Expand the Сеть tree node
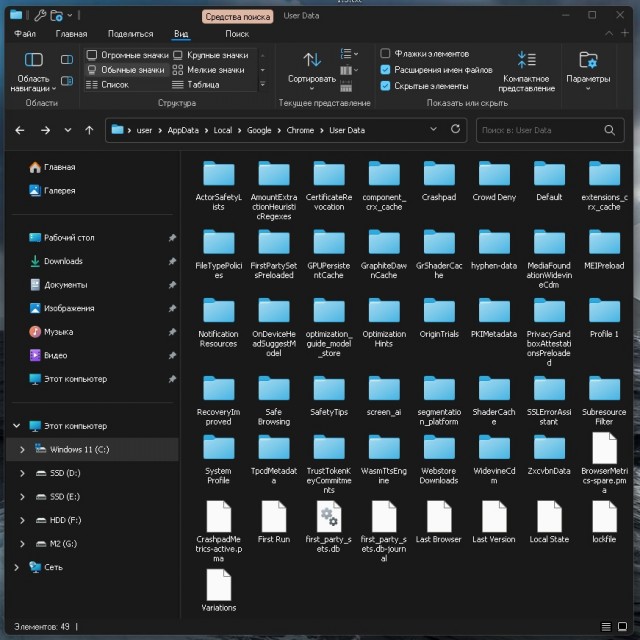The height and width of the screenshot is (640, 640). [x=15, y=567]
